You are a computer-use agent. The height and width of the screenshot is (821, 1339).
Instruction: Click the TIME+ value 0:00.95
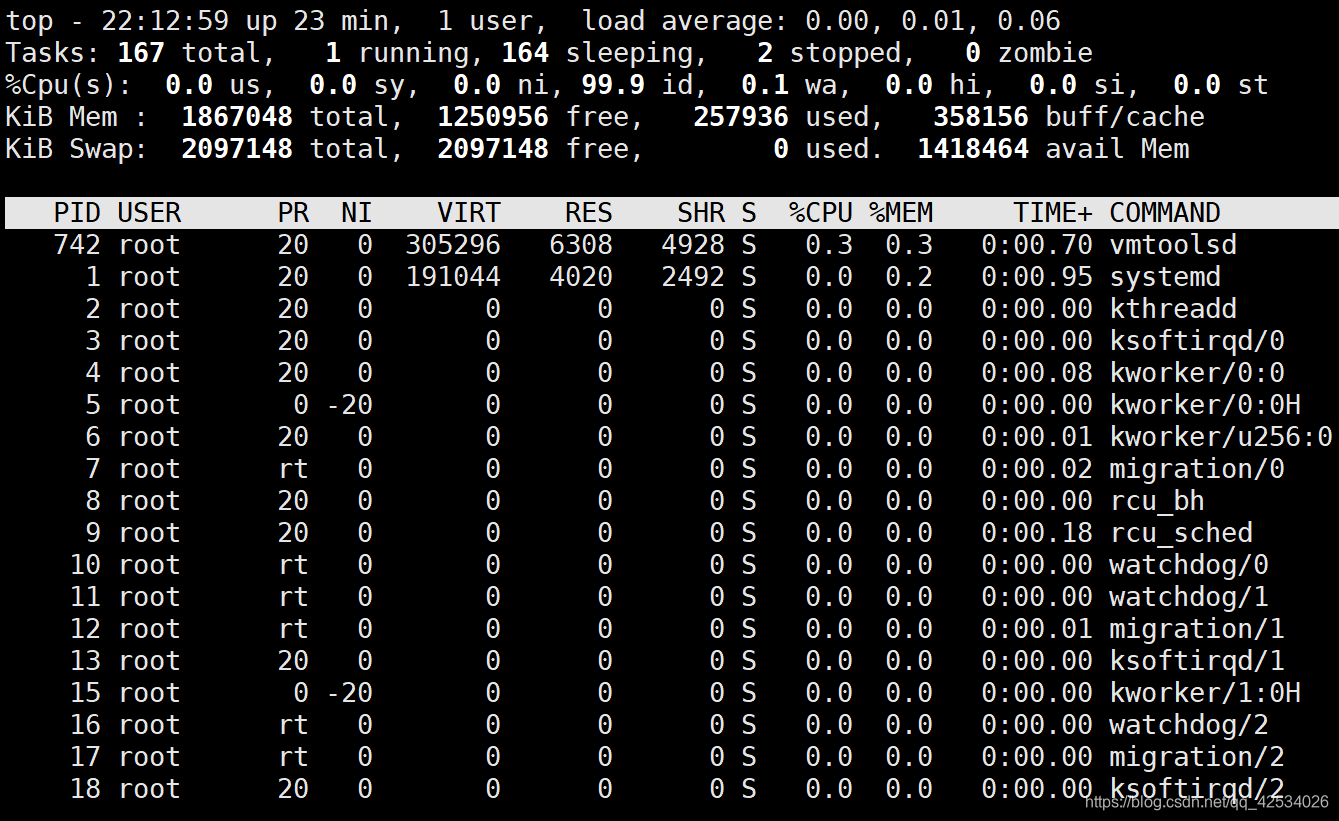[1037, 277]
